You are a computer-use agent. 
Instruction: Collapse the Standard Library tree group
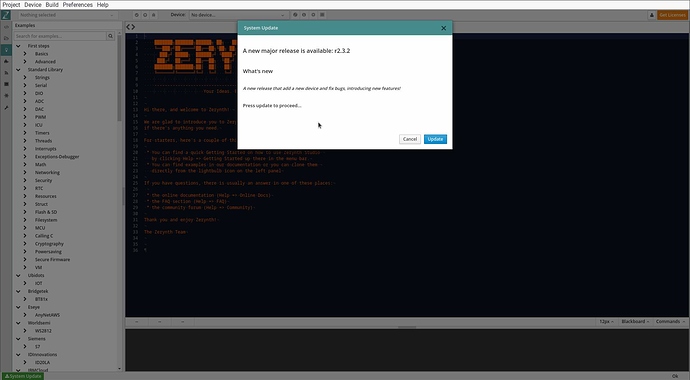click(x=18, y=69)
